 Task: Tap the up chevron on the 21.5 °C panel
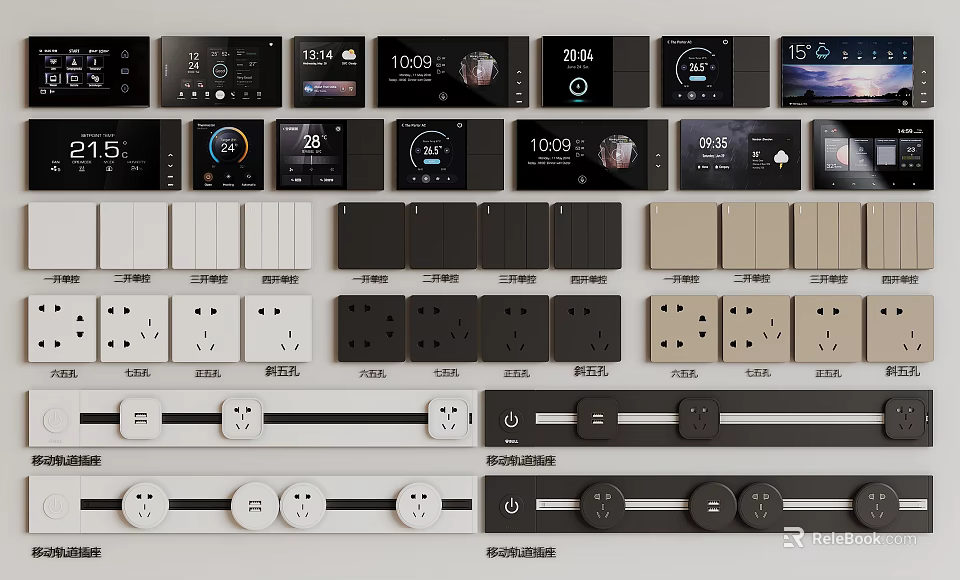(x=170, y=155)
